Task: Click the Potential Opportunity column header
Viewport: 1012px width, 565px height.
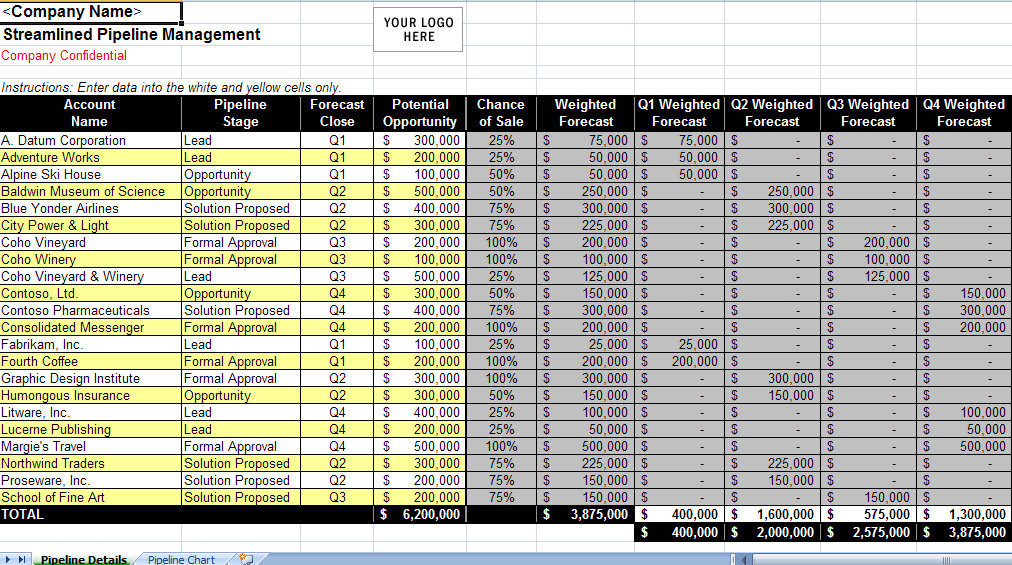Action: (x=420, y=113)
